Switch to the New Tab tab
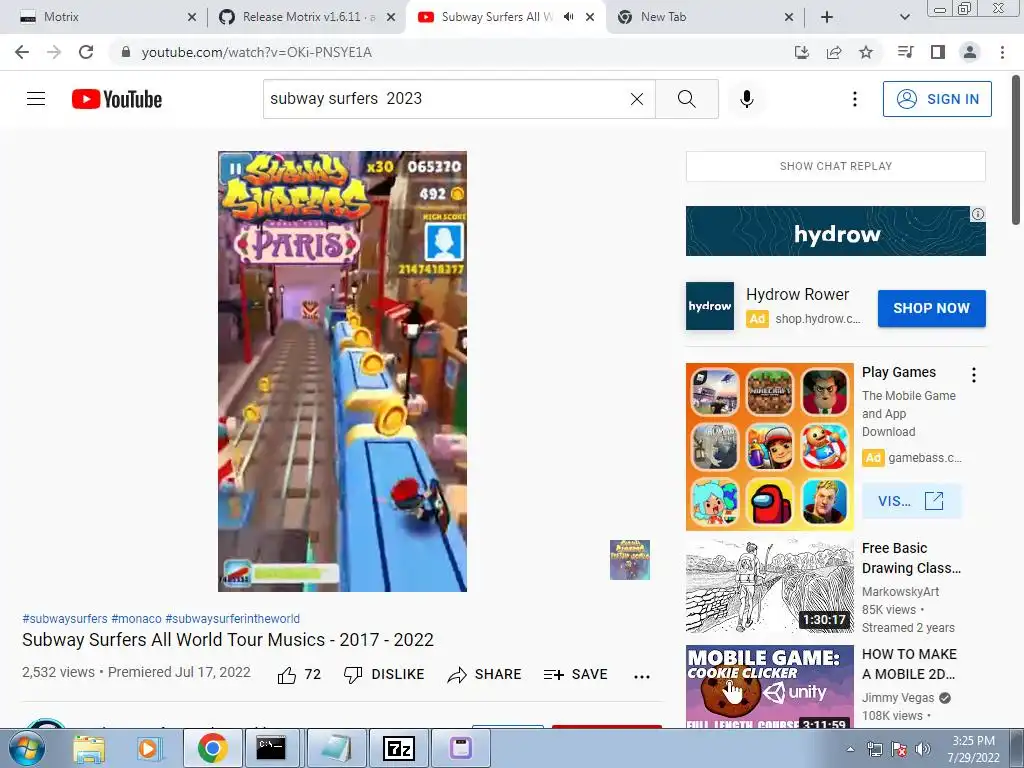This screenshot has height=768, width=1024. coord(705,17)
